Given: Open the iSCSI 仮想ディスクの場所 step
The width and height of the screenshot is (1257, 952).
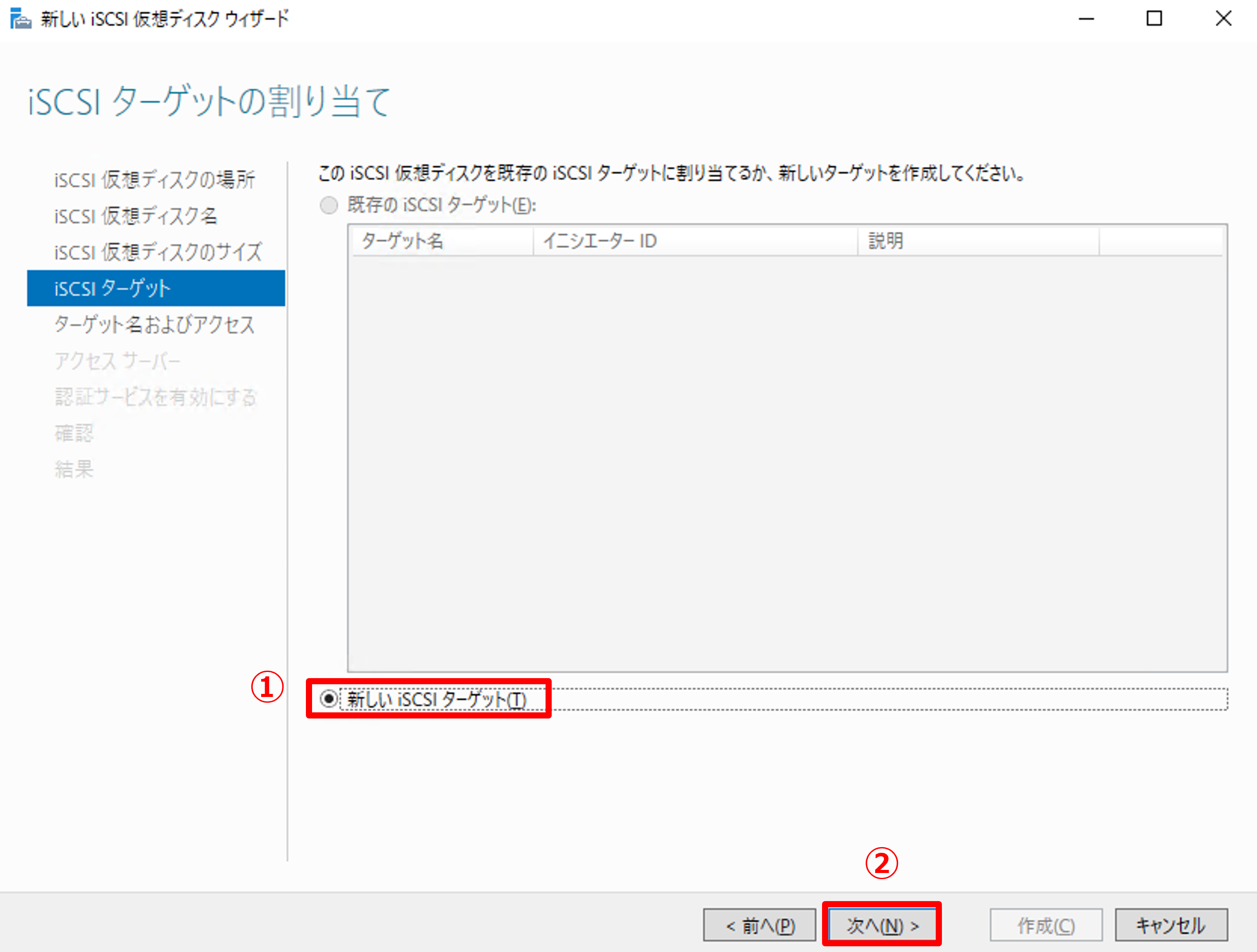Looking at the screenshot, I should 154,180.
